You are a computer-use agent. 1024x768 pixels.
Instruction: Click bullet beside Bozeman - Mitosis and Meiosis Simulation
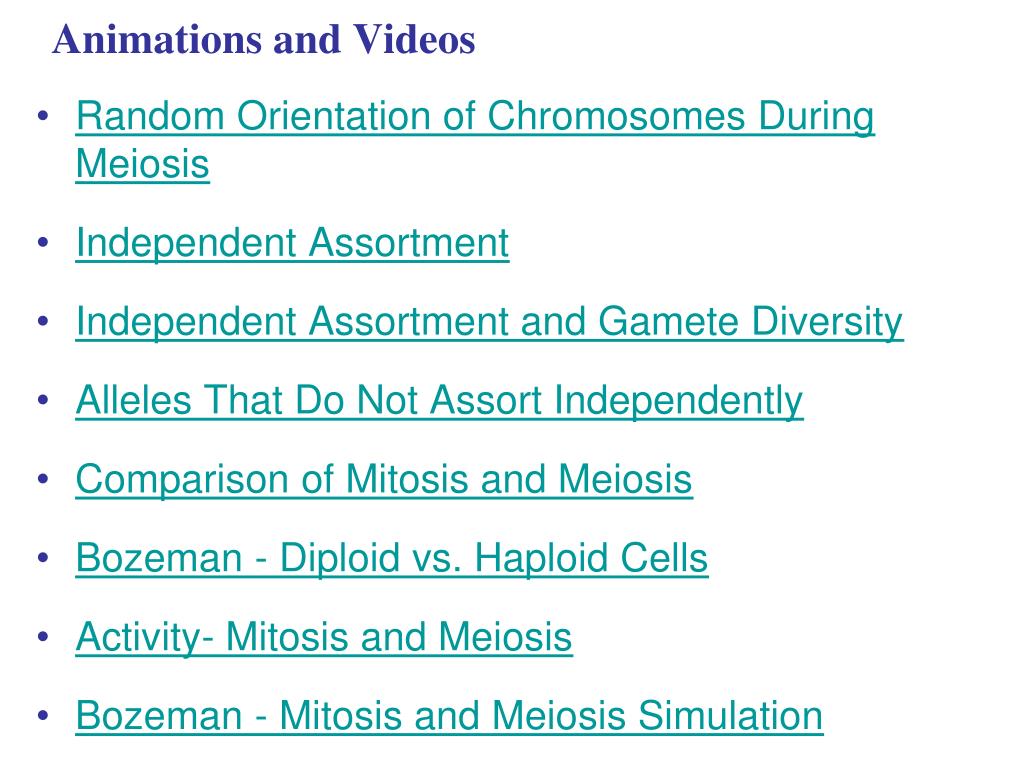(x=43, y=715)
